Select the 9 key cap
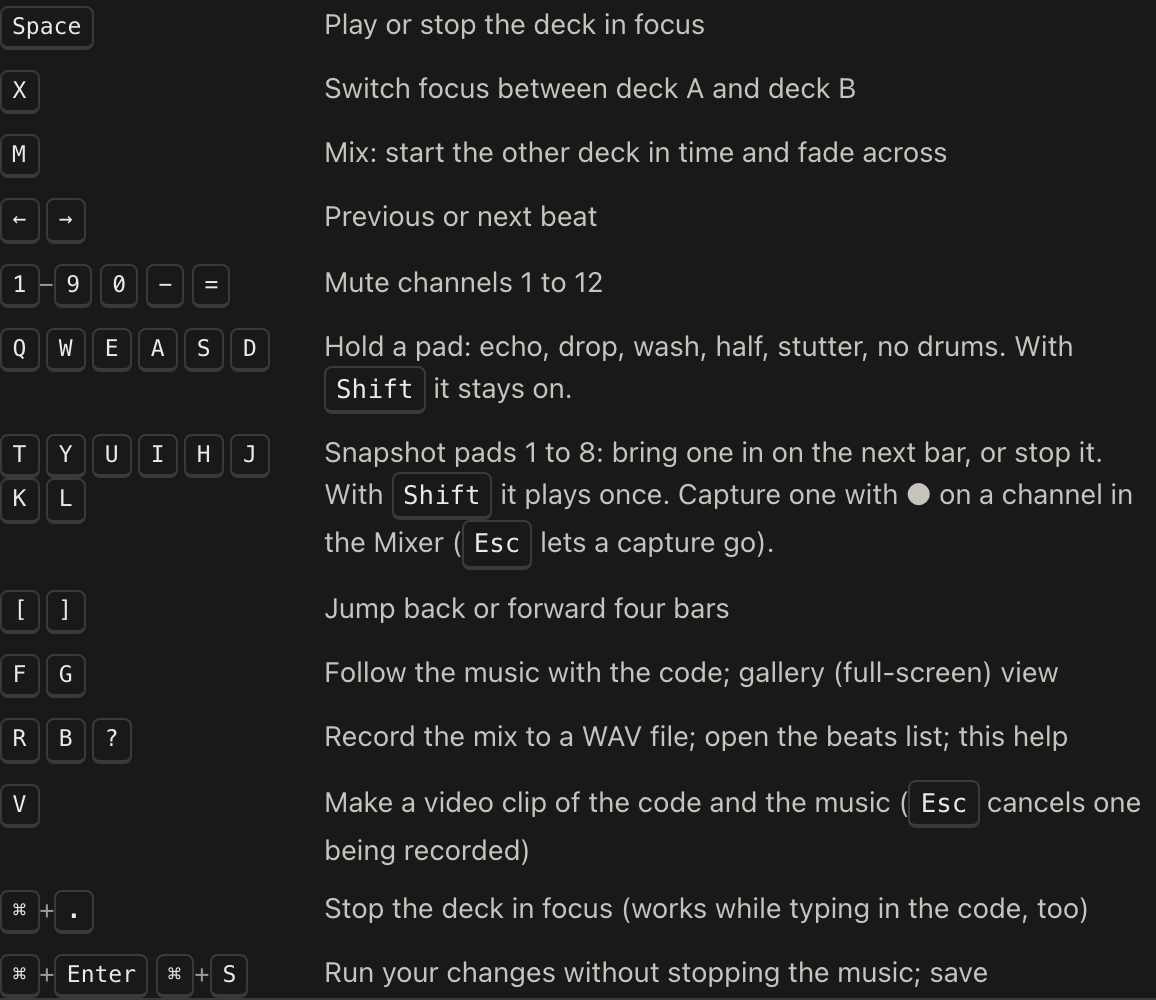The width and height of the screenshot is (1156, 1000). (72, 285)
